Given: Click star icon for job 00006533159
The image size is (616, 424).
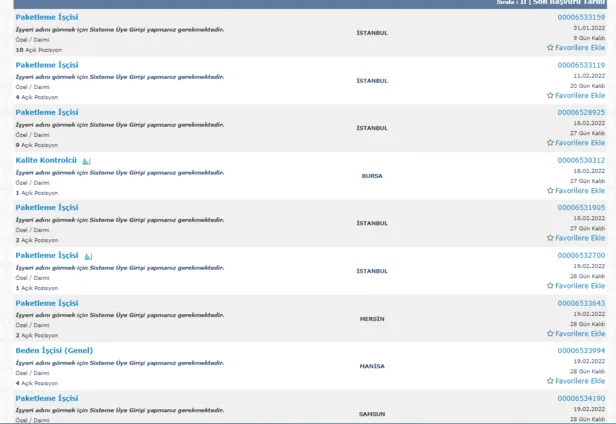Looking at the screenshot, I should coord(550,47).
